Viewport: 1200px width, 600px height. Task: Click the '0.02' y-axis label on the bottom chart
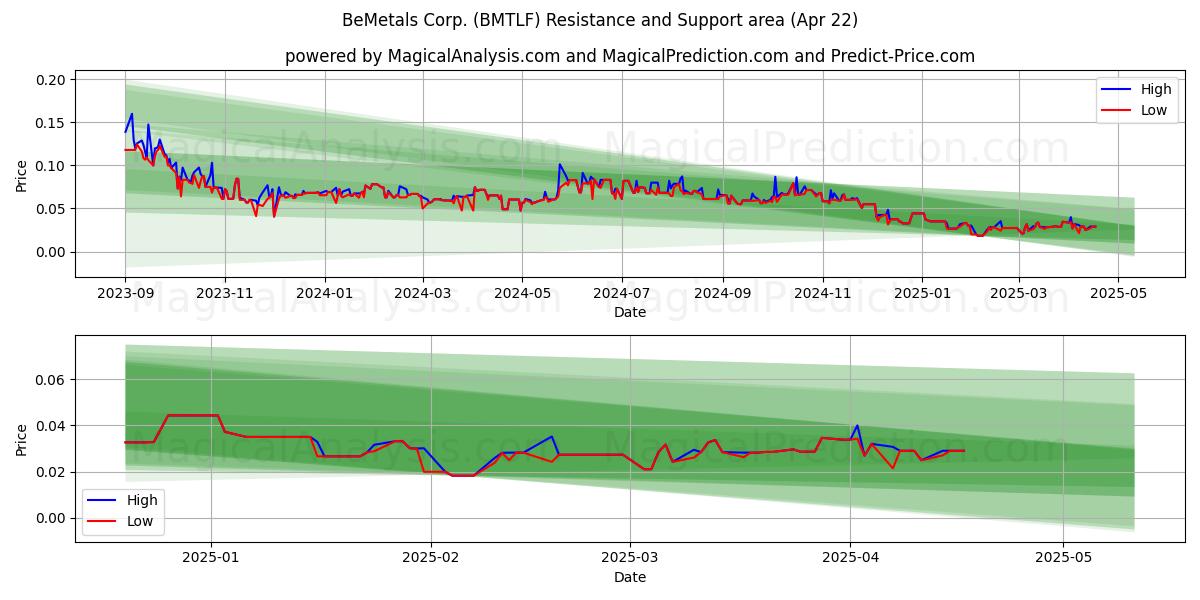click(50, 472)
